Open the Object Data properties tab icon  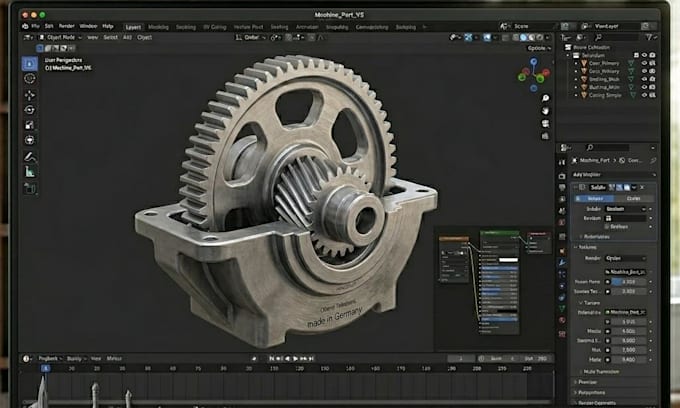(x=562, y=309)
